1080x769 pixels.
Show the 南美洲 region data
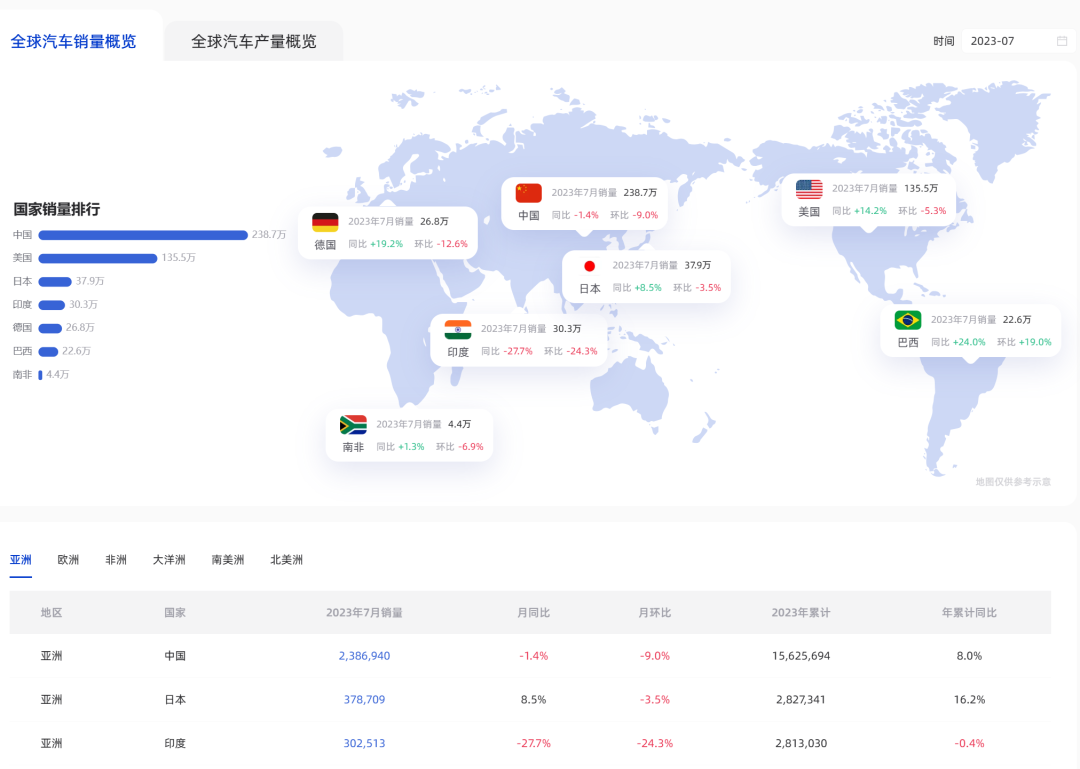(228, 560)
